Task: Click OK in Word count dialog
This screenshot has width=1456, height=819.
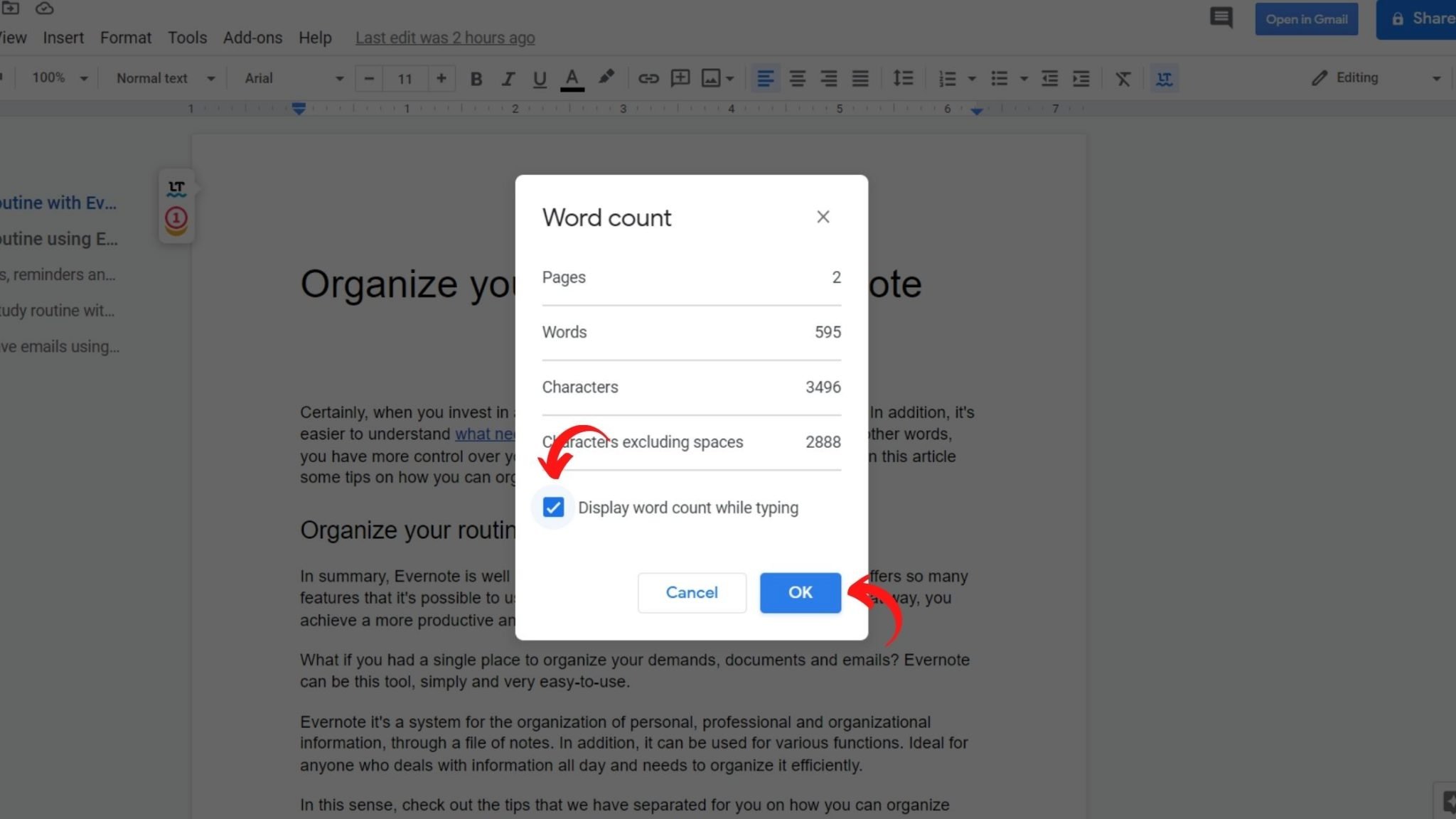Action: tap(801, 592)
